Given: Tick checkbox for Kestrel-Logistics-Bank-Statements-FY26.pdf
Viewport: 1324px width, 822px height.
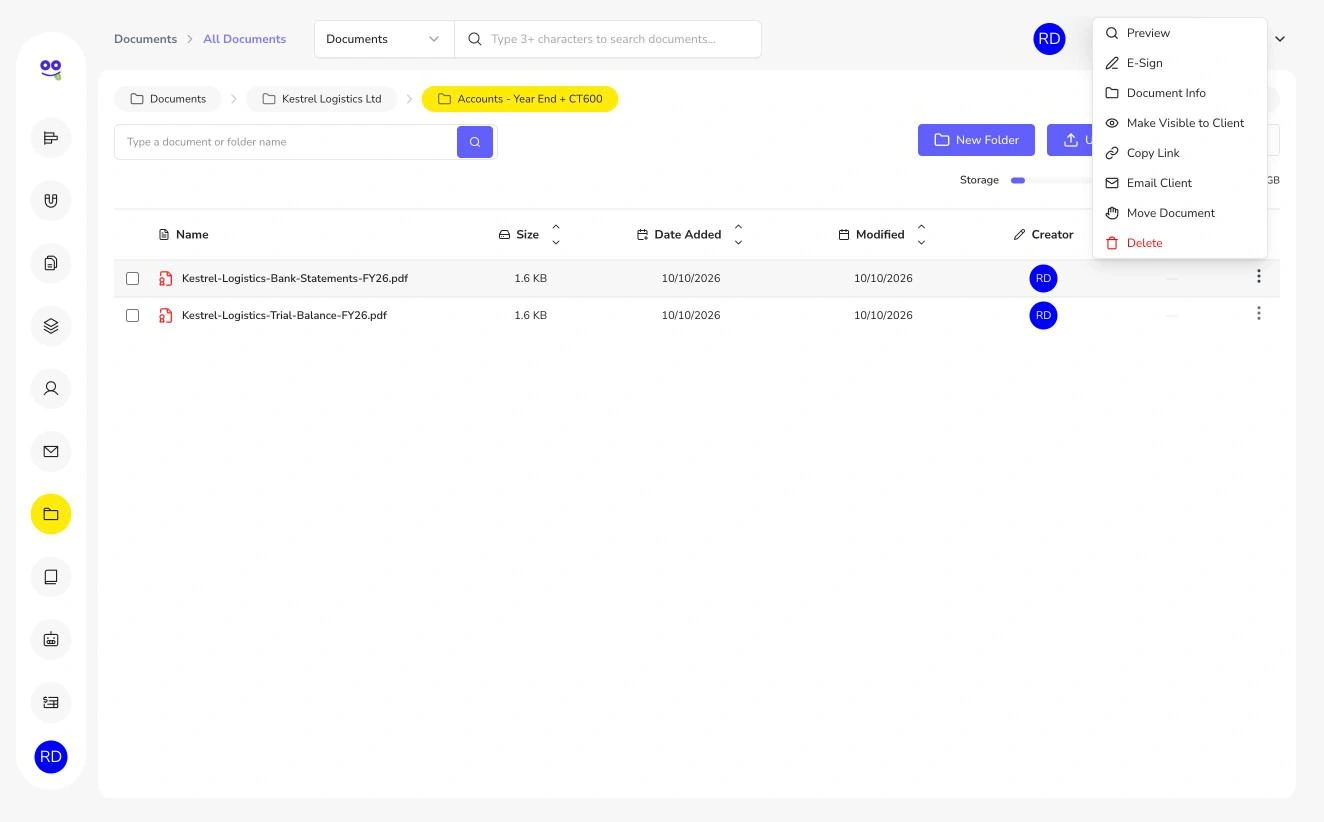Looking at the screenshot, I should [x=132, y=278].
